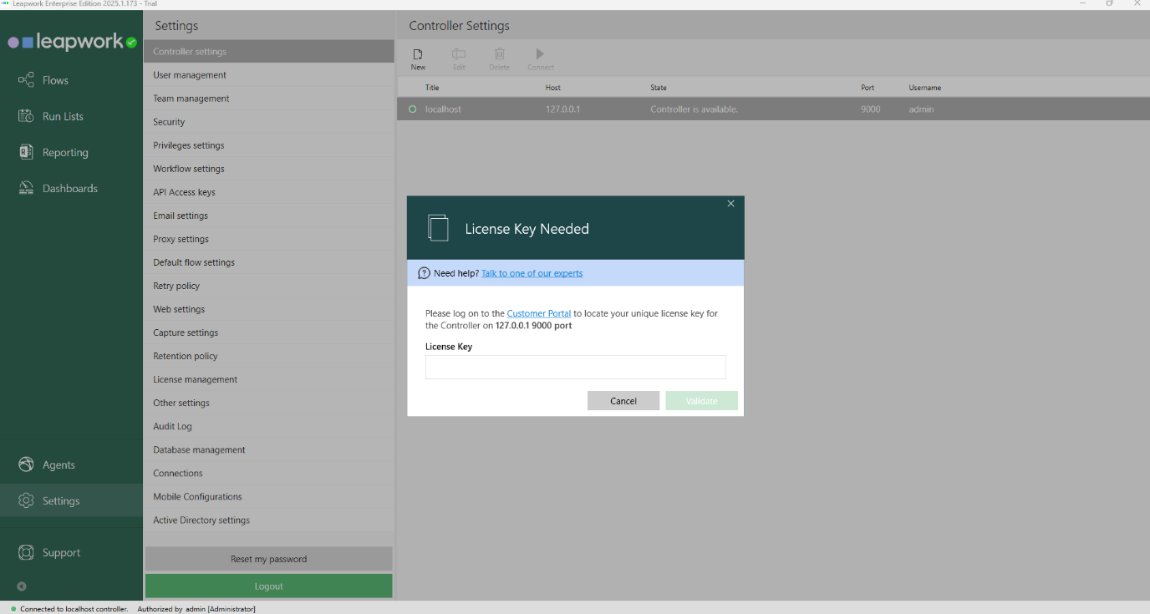Screen dimensions: 1150x614
Task: Open the Customer Portal link
Action: [x=538, y=313]
